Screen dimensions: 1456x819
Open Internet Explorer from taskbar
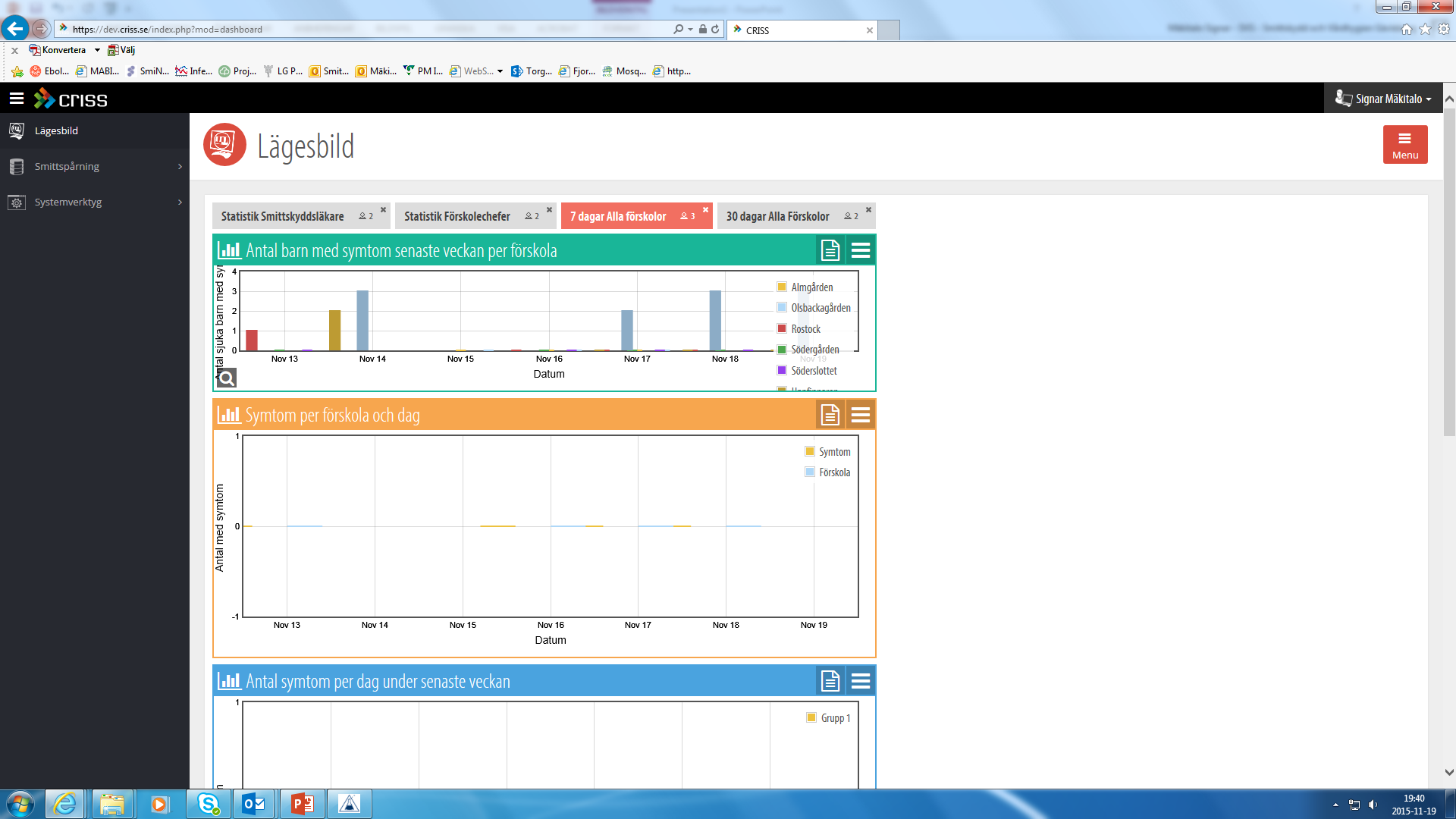pyautogui.click(x=65, y=804)
